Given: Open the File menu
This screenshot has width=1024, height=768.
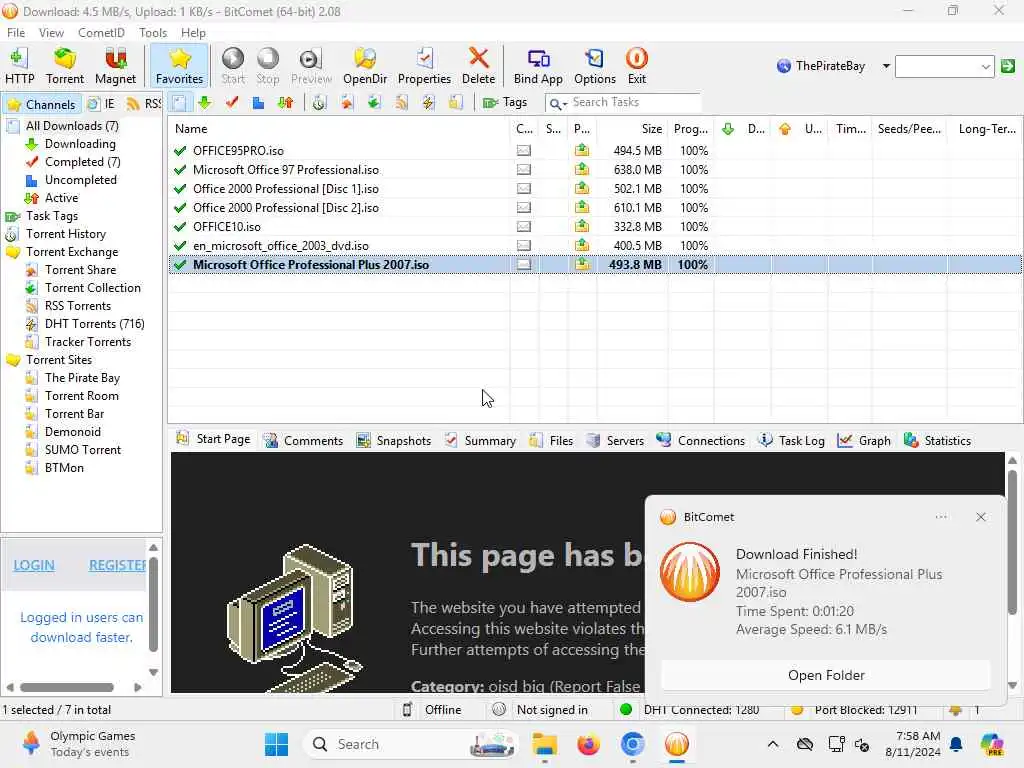Looking at the screenshot, I should [16, 33].
